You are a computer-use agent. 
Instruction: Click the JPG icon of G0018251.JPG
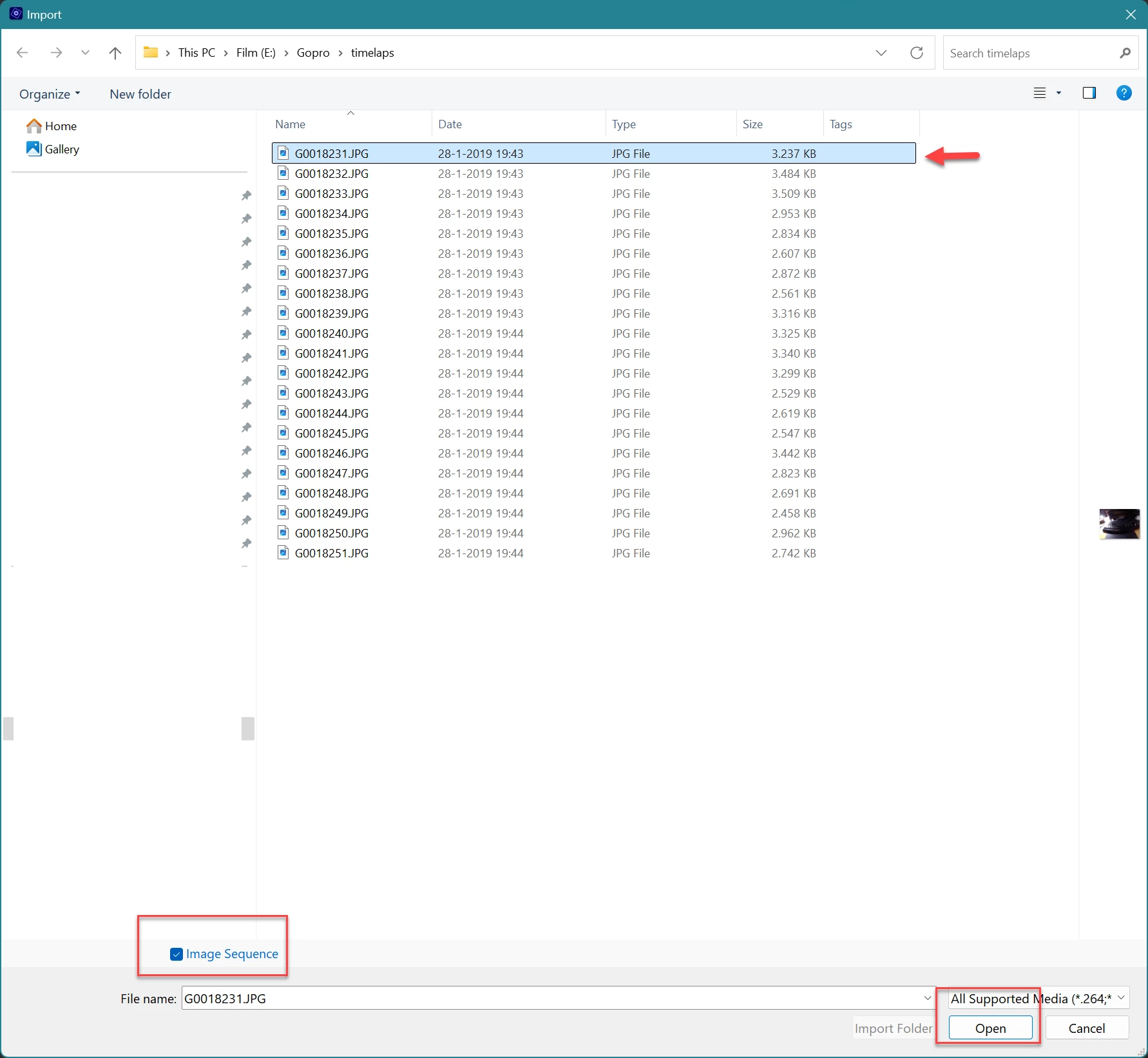point(283,552)
